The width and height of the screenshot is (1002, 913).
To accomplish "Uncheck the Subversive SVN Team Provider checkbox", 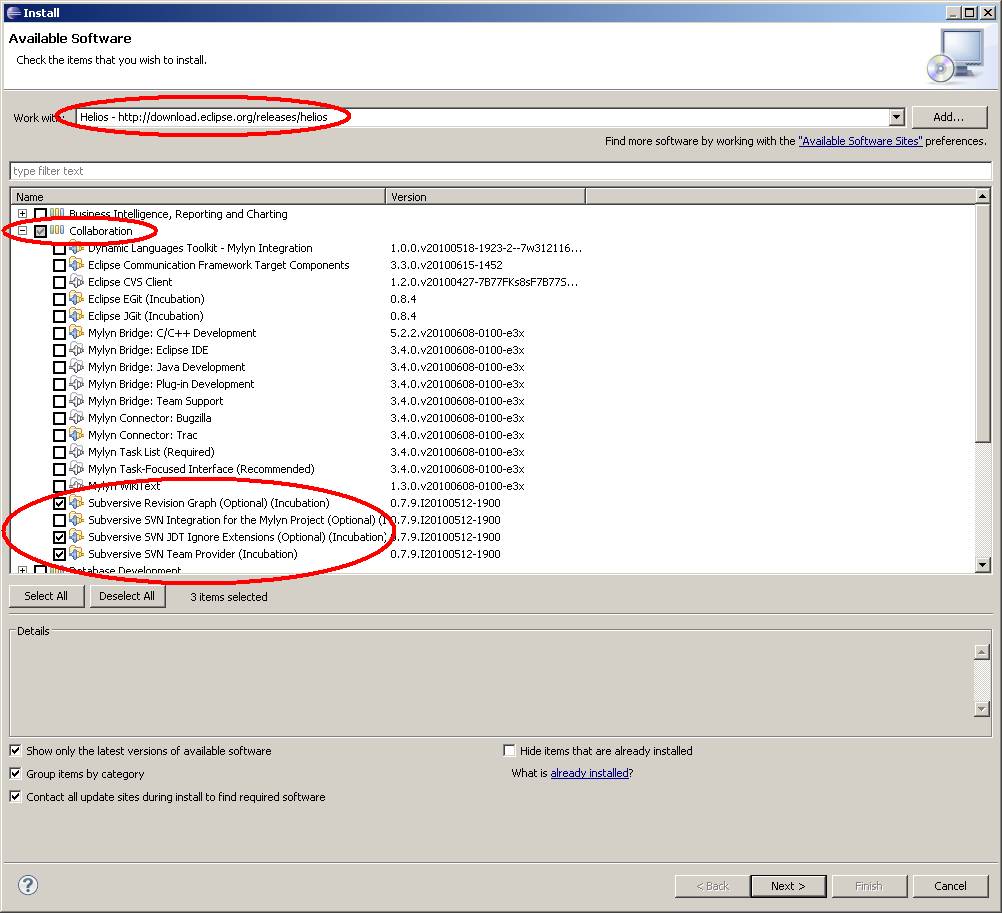I will point(59,554).
